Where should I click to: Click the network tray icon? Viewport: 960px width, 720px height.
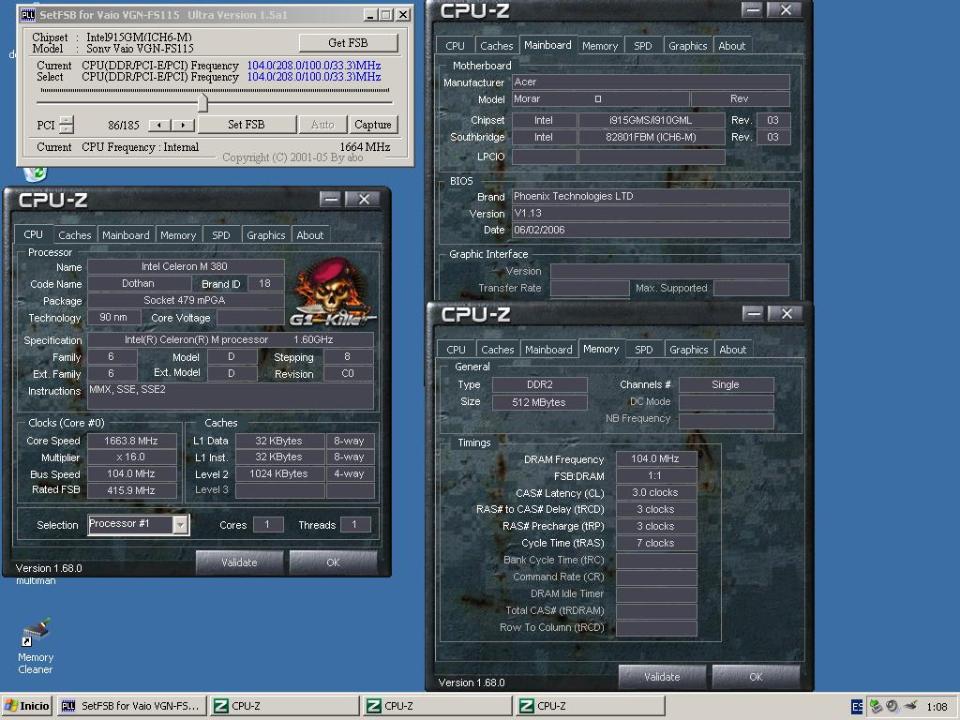(876, 707)
